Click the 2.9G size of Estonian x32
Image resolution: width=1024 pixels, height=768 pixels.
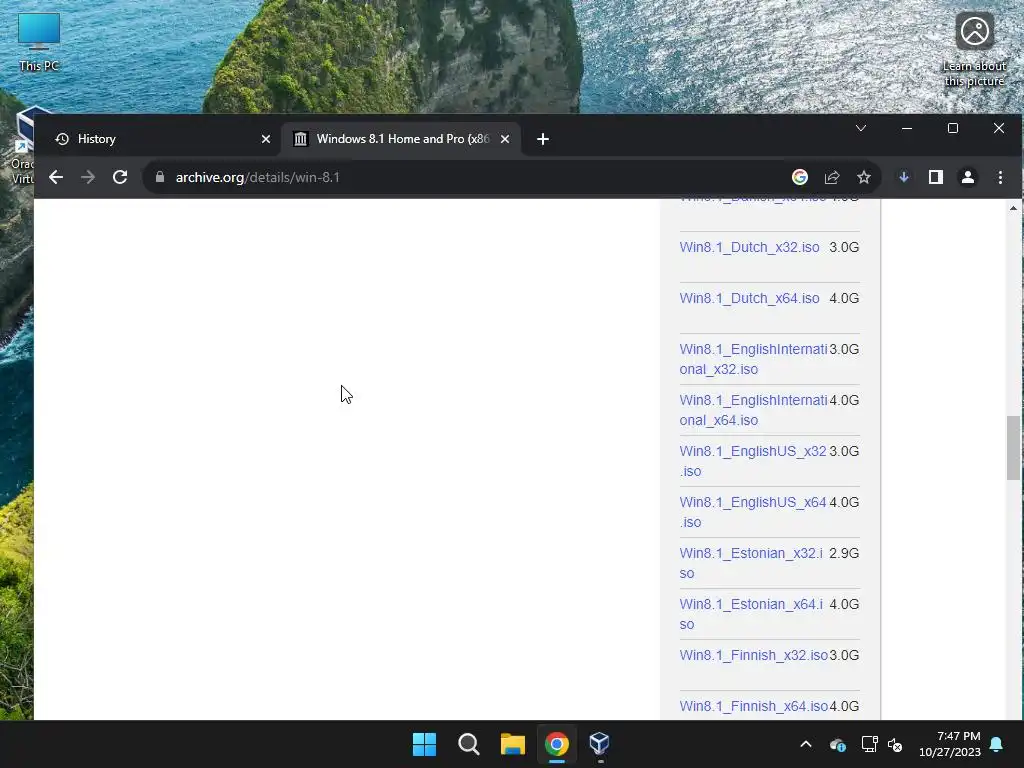point(844,553)
